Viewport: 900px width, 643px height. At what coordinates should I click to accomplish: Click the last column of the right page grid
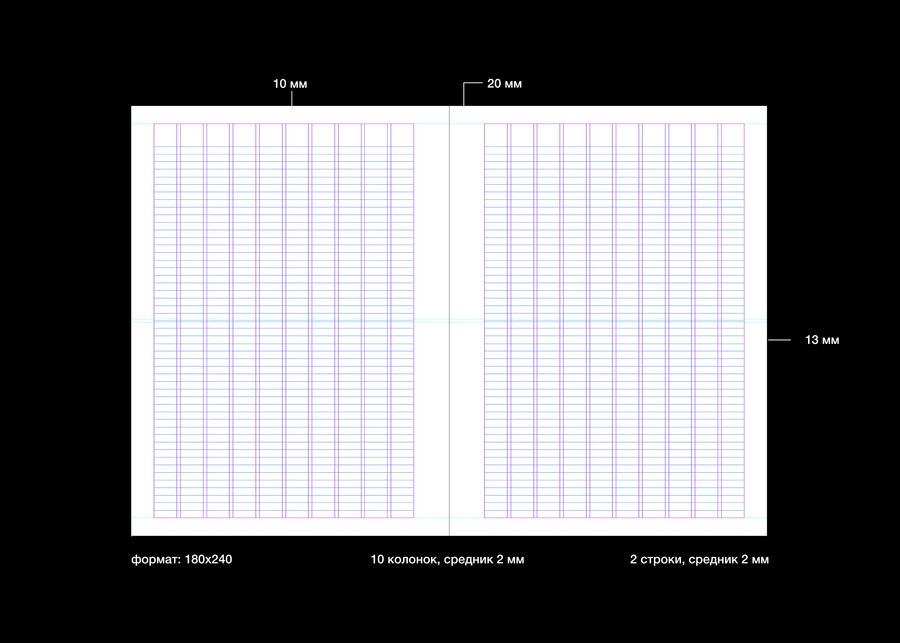(x=733, y=321)
